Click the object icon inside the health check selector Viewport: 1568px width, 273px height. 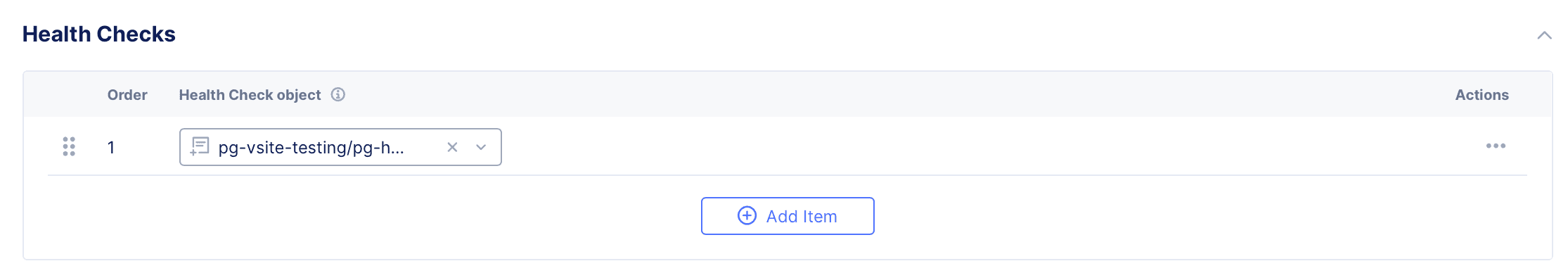point(200,146)
